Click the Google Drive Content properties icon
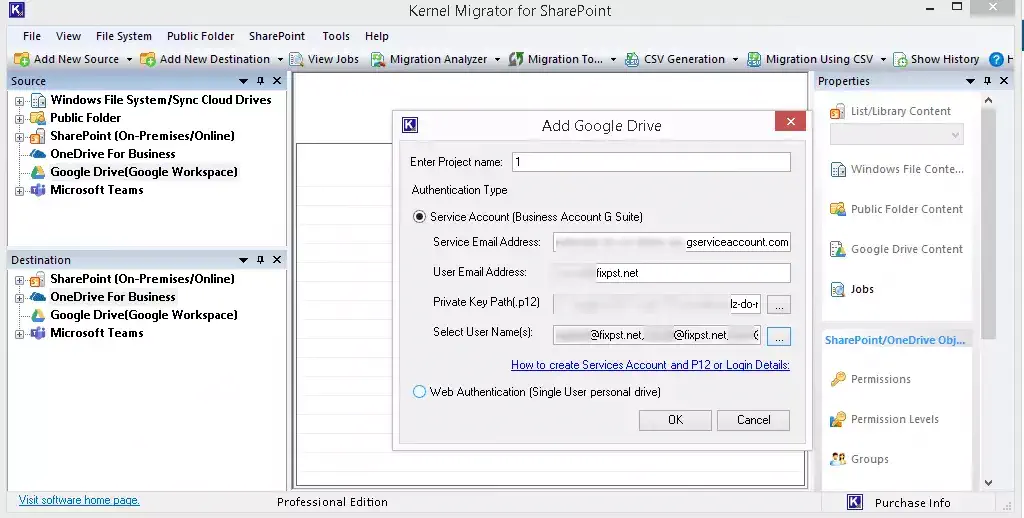1024x518 pixels. coord(837,250)
